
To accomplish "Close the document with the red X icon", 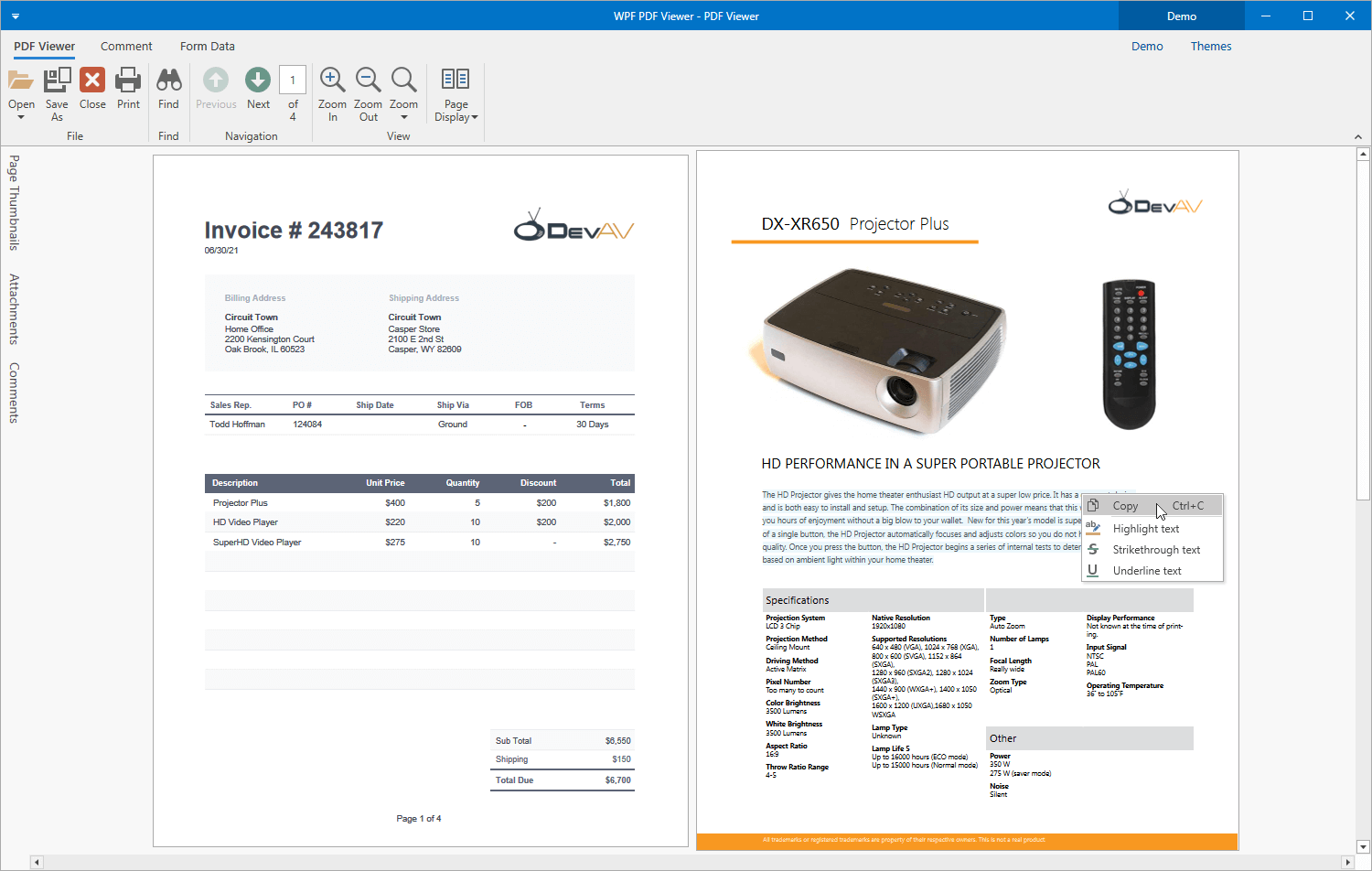I will [x=92, y=81].
